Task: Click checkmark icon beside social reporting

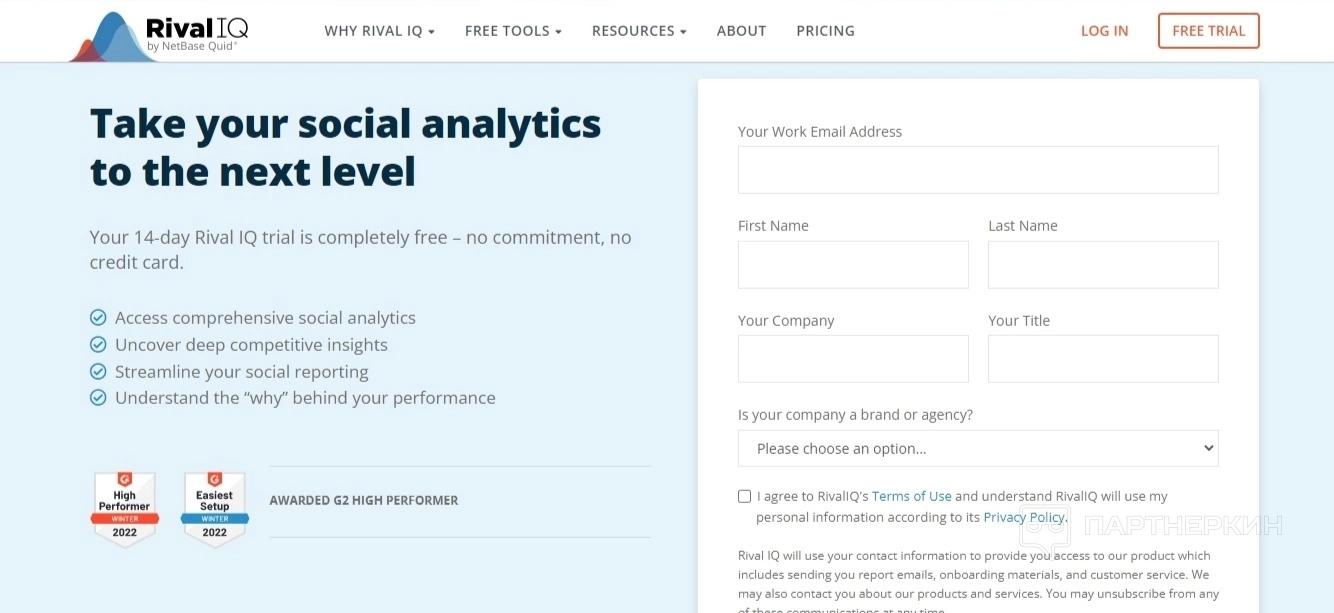Action: (x=98, y=372)
